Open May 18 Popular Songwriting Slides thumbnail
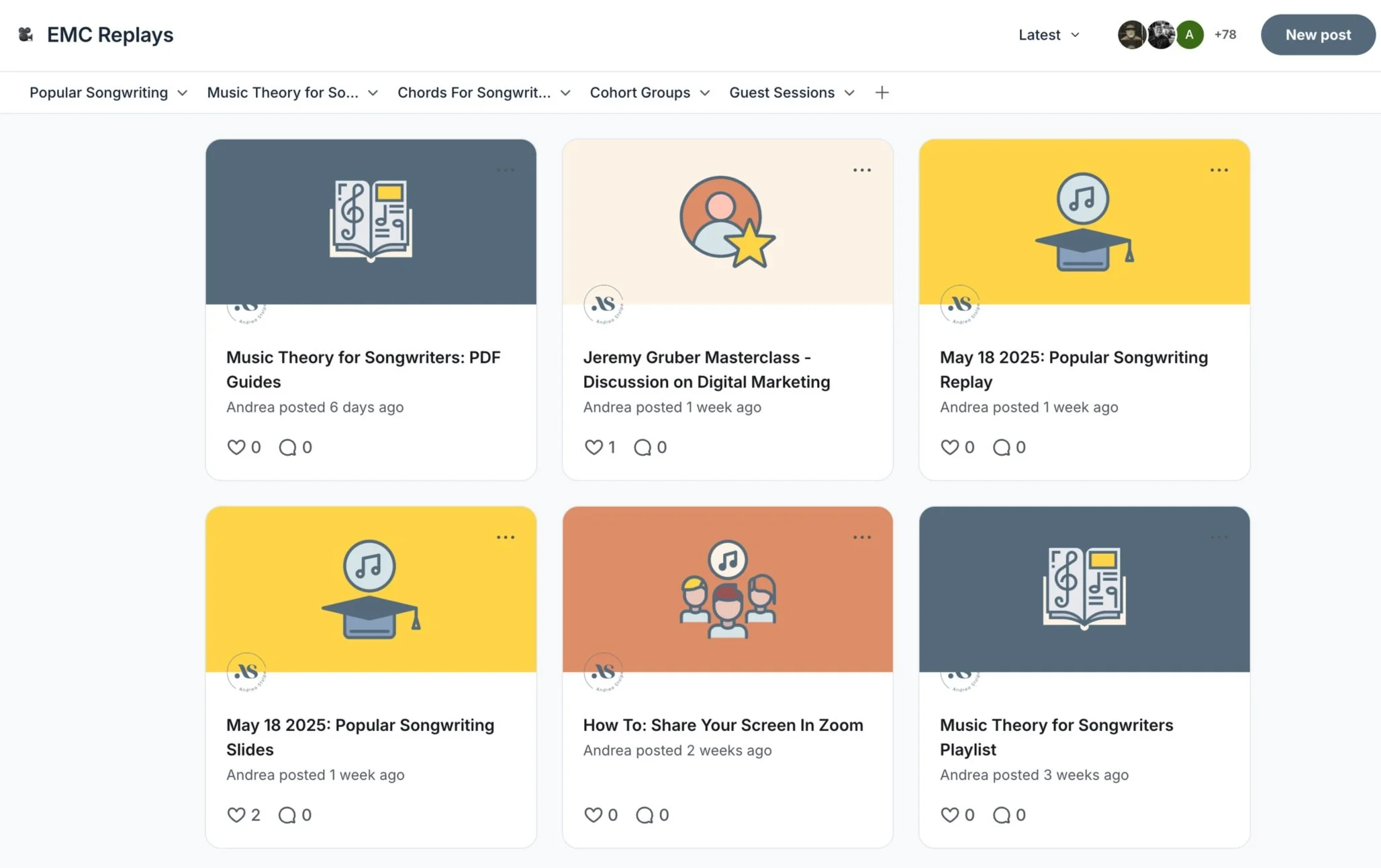 click(x=371, y=589)
